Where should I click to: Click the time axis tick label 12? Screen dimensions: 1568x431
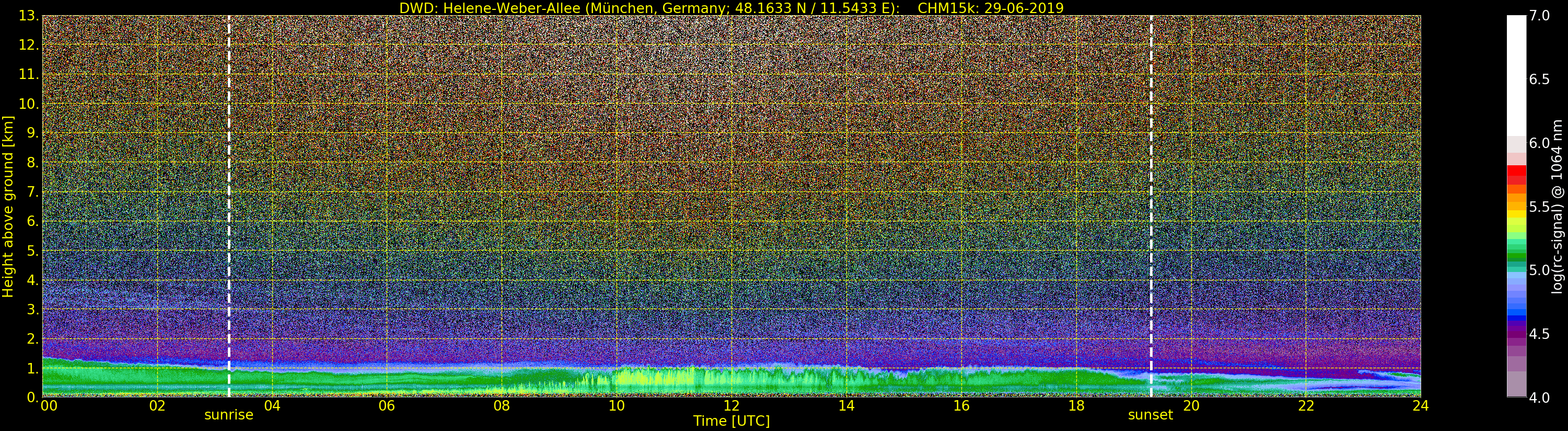pyautogui.click(x=731, y=405)
